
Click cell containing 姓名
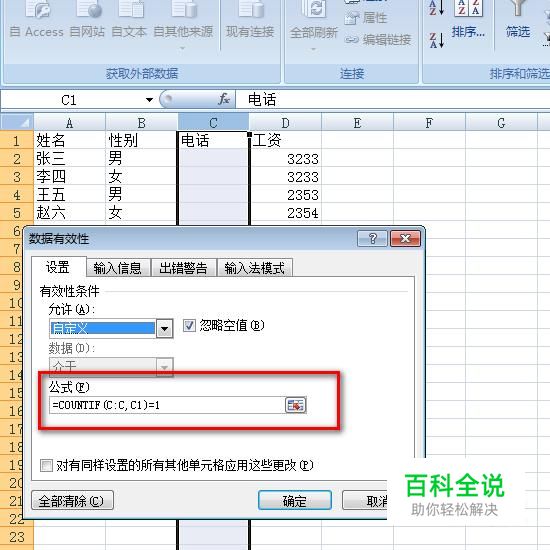point(69,140)
